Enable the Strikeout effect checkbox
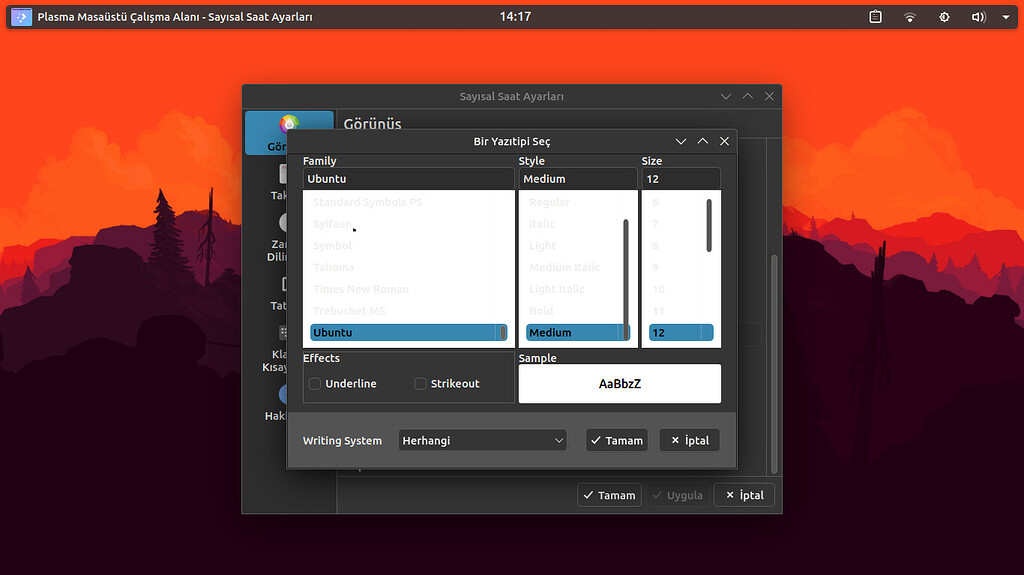The width and height of the screenshot is (1024, 575). pos(421,384)
